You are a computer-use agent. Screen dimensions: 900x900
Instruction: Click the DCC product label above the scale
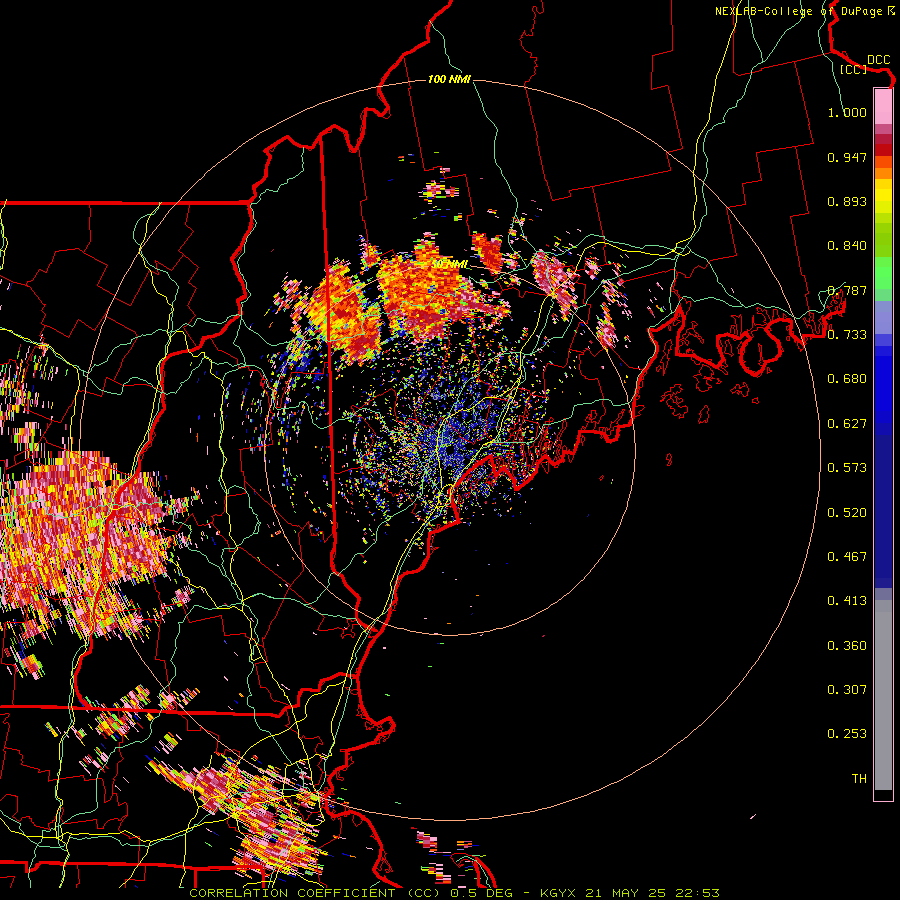click(878, 60)
